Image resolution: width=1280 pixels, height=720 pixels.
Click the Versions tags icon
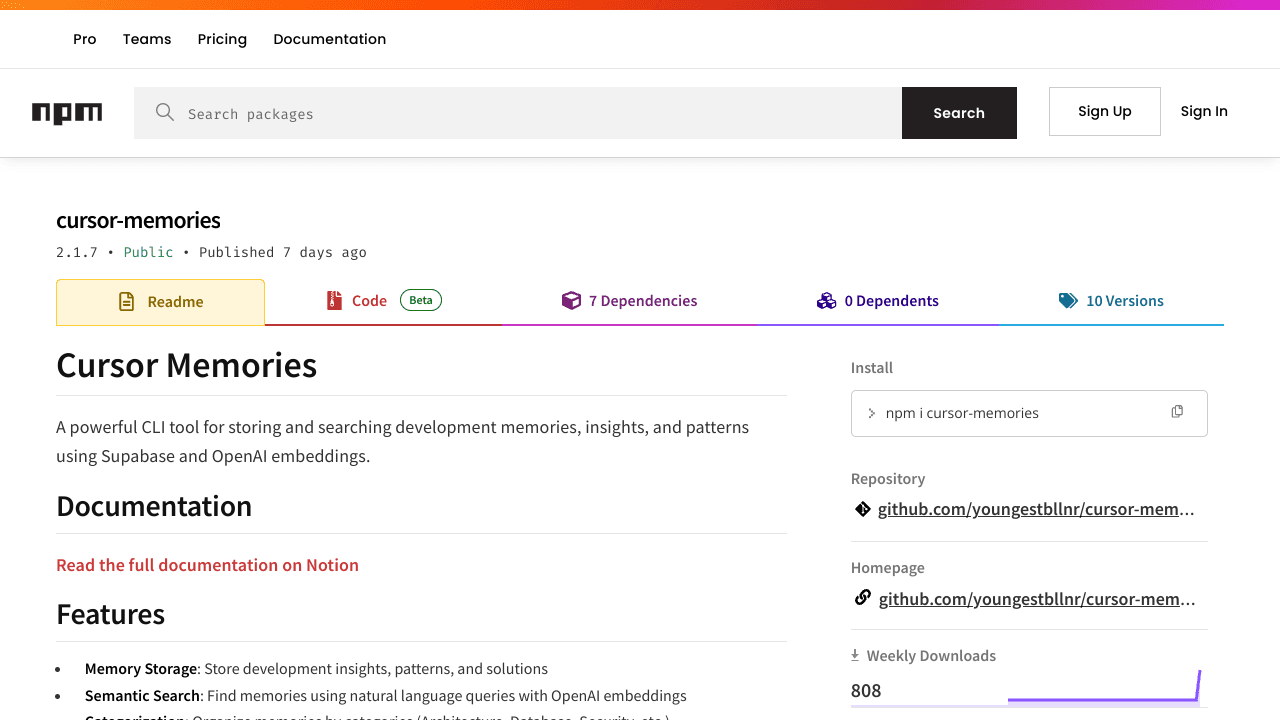coord(1068,300)
